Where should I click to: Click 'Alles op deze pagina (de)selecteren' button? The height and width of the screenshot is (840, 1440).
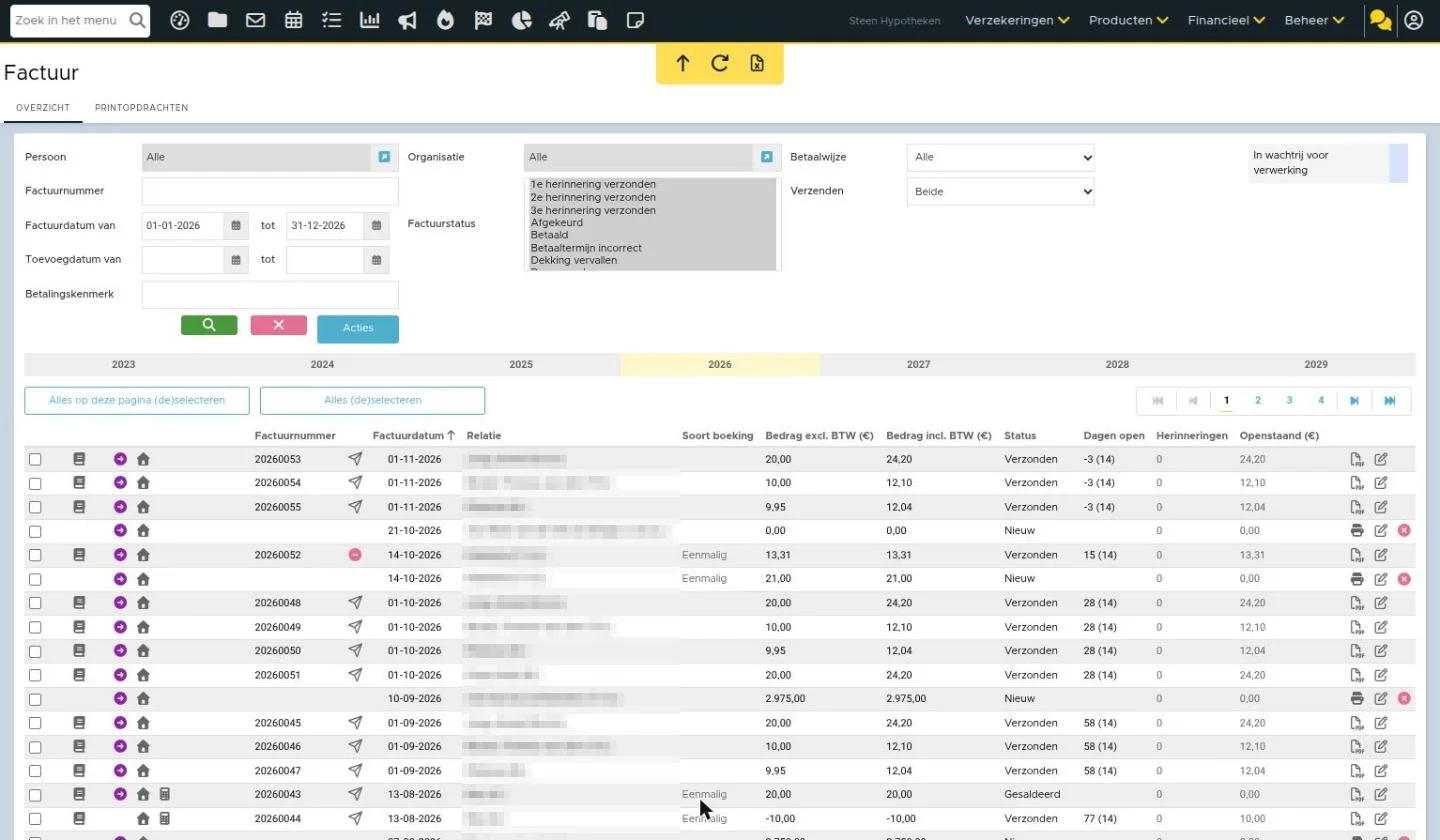137,401
